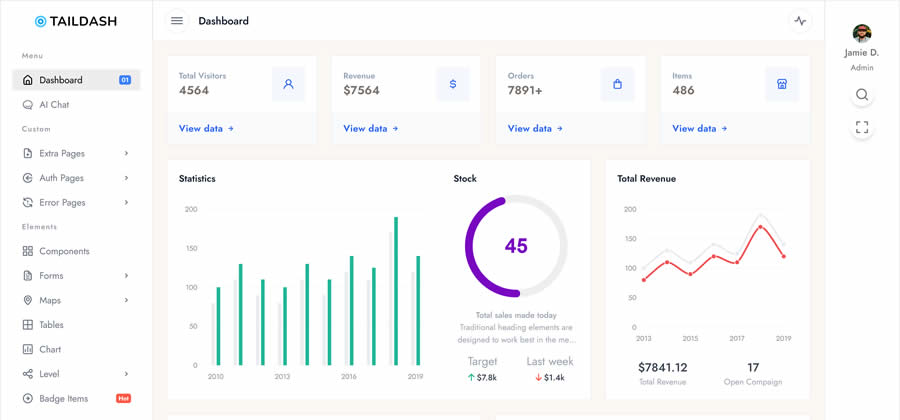
Task: Click the Chart icon in sidebar
Action: pos(28,349)
